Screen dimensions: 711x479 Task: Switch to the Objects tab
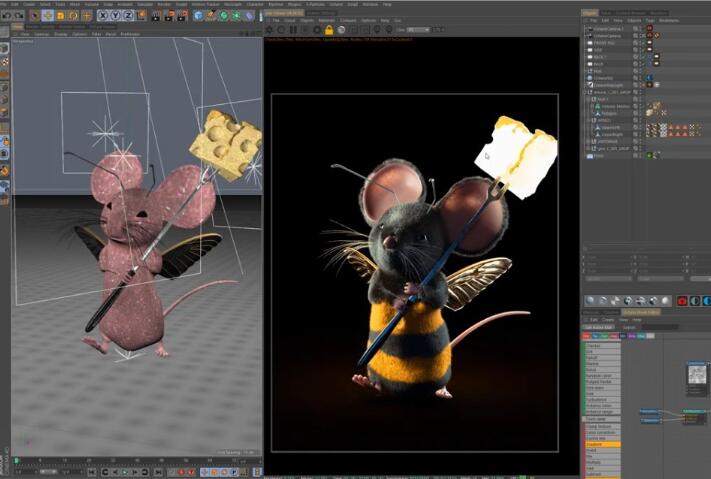[x=590, y=13]
